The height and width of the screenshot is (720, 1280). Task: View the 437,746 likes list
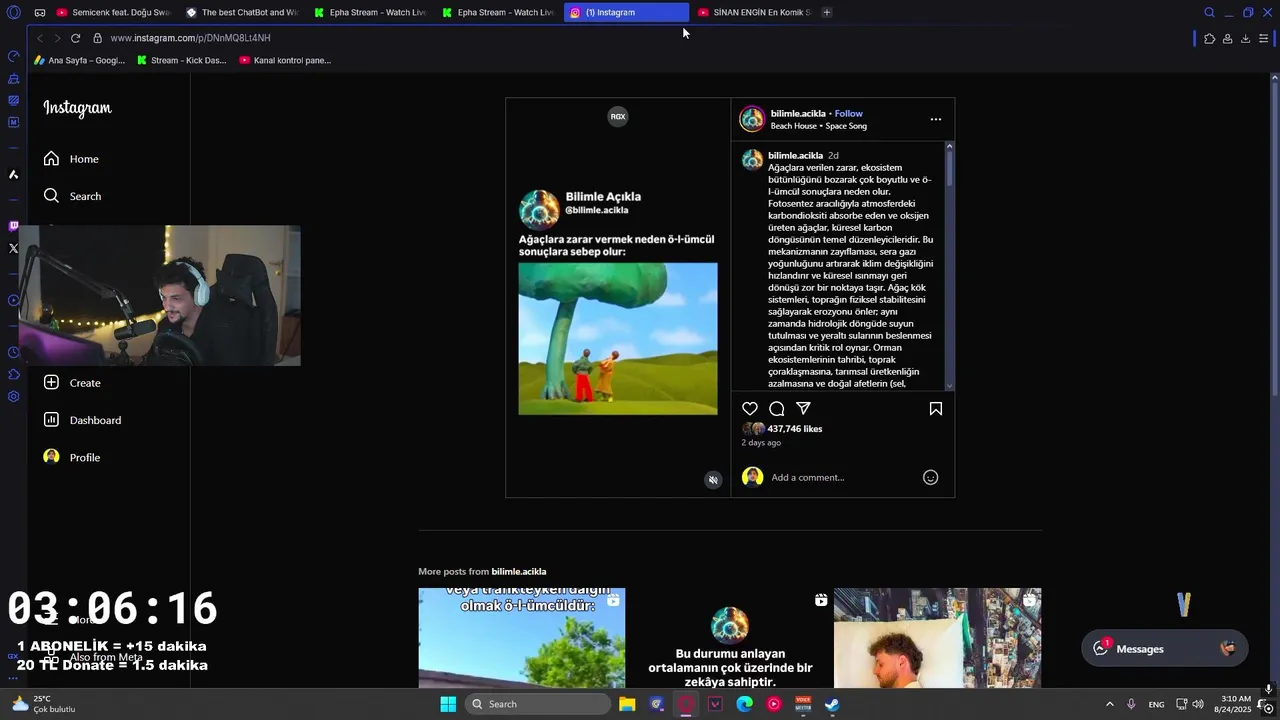click(x=794, y=429)
